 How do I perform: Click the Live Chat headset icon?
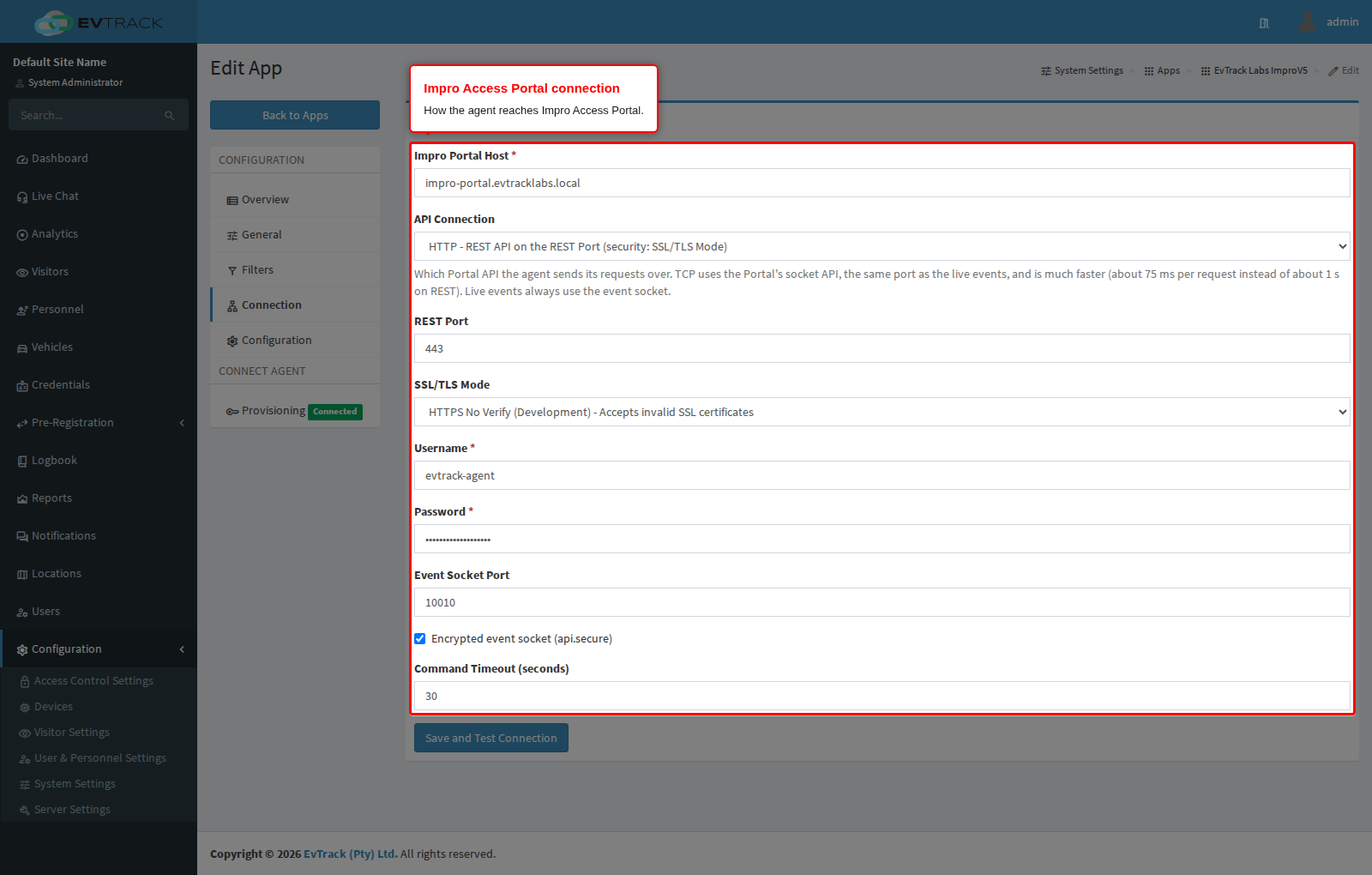(x=22, y=197)
